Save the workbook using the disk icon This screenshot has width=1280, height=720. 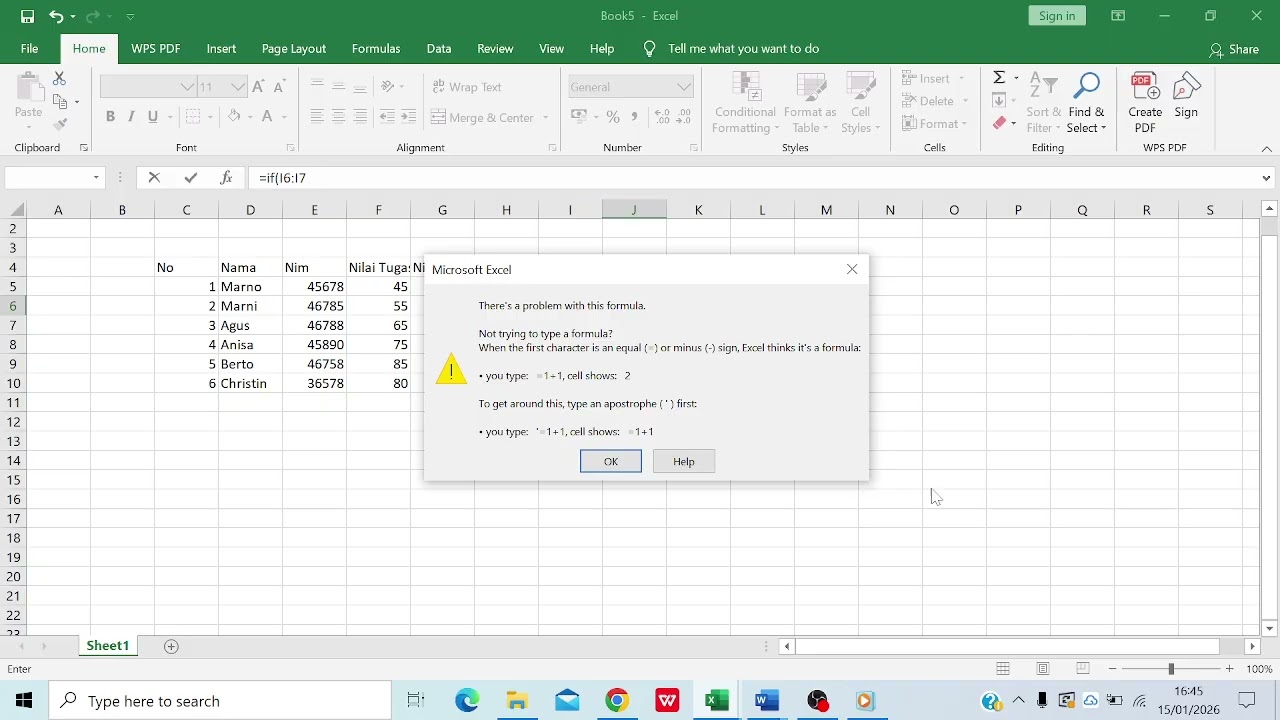(27, 16)
